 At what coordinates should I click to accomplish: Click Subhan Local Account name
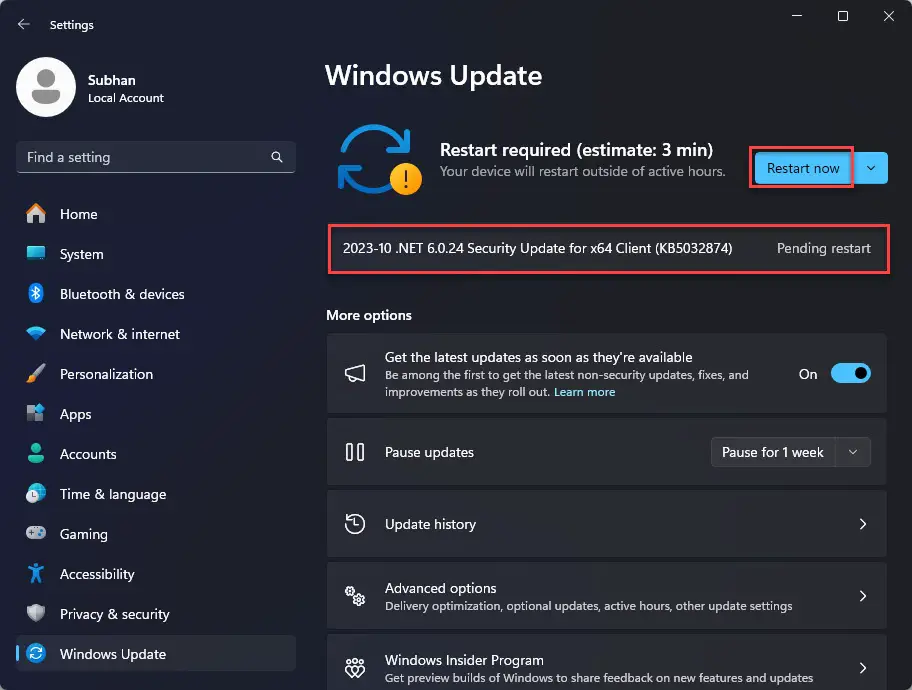point(126,88)
